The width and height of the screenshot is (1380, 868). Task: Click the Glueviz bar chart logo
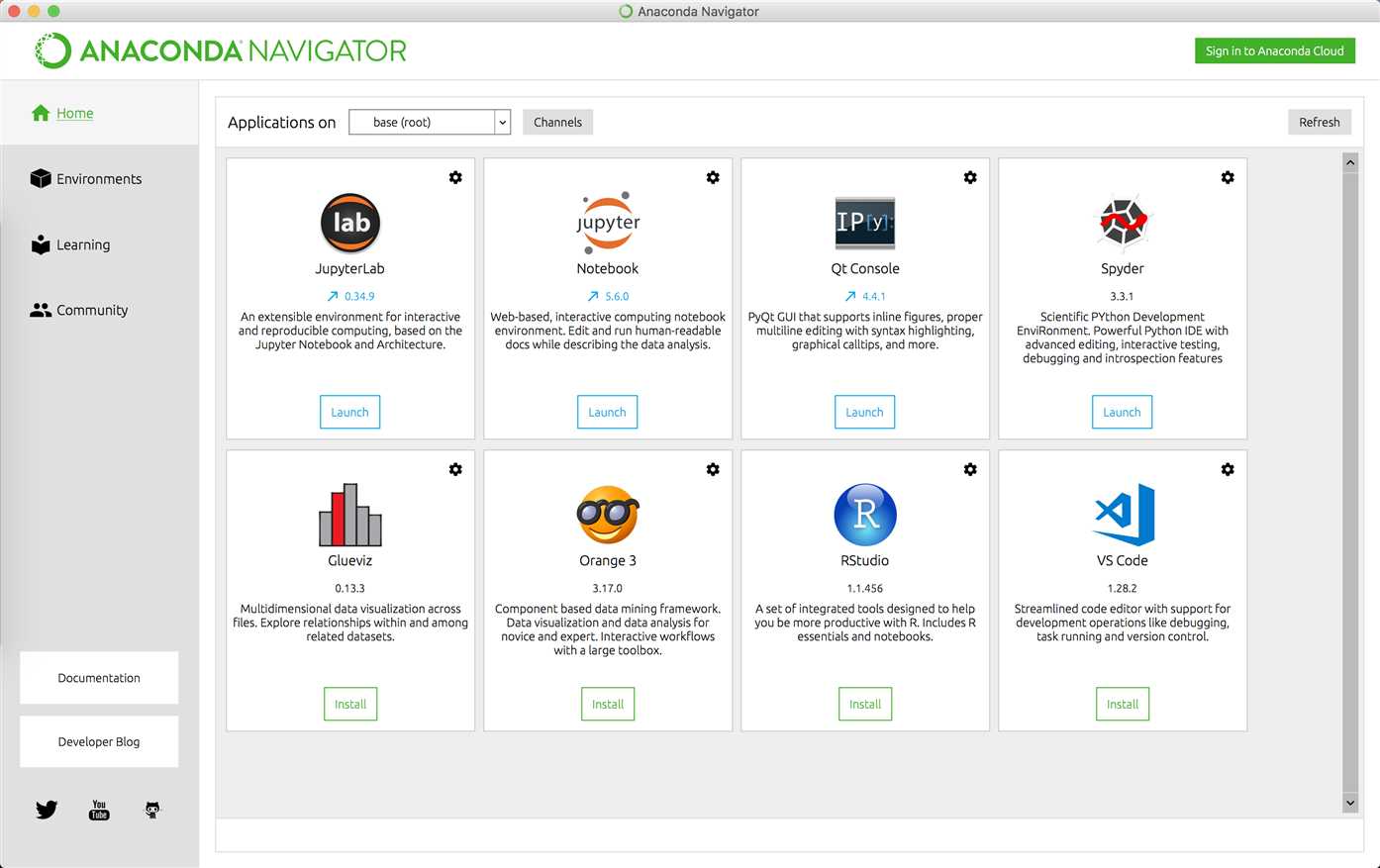pyautogui.click(x=350, y=515)
